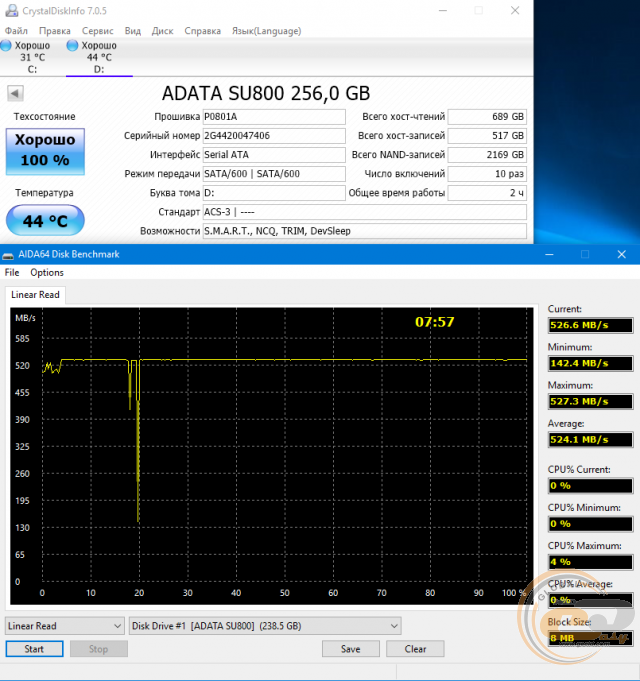Screen dimensions: 640x681
Task: Click the Block Size value 8 MB
Action: pyautogui.click(x=591, y=638)
